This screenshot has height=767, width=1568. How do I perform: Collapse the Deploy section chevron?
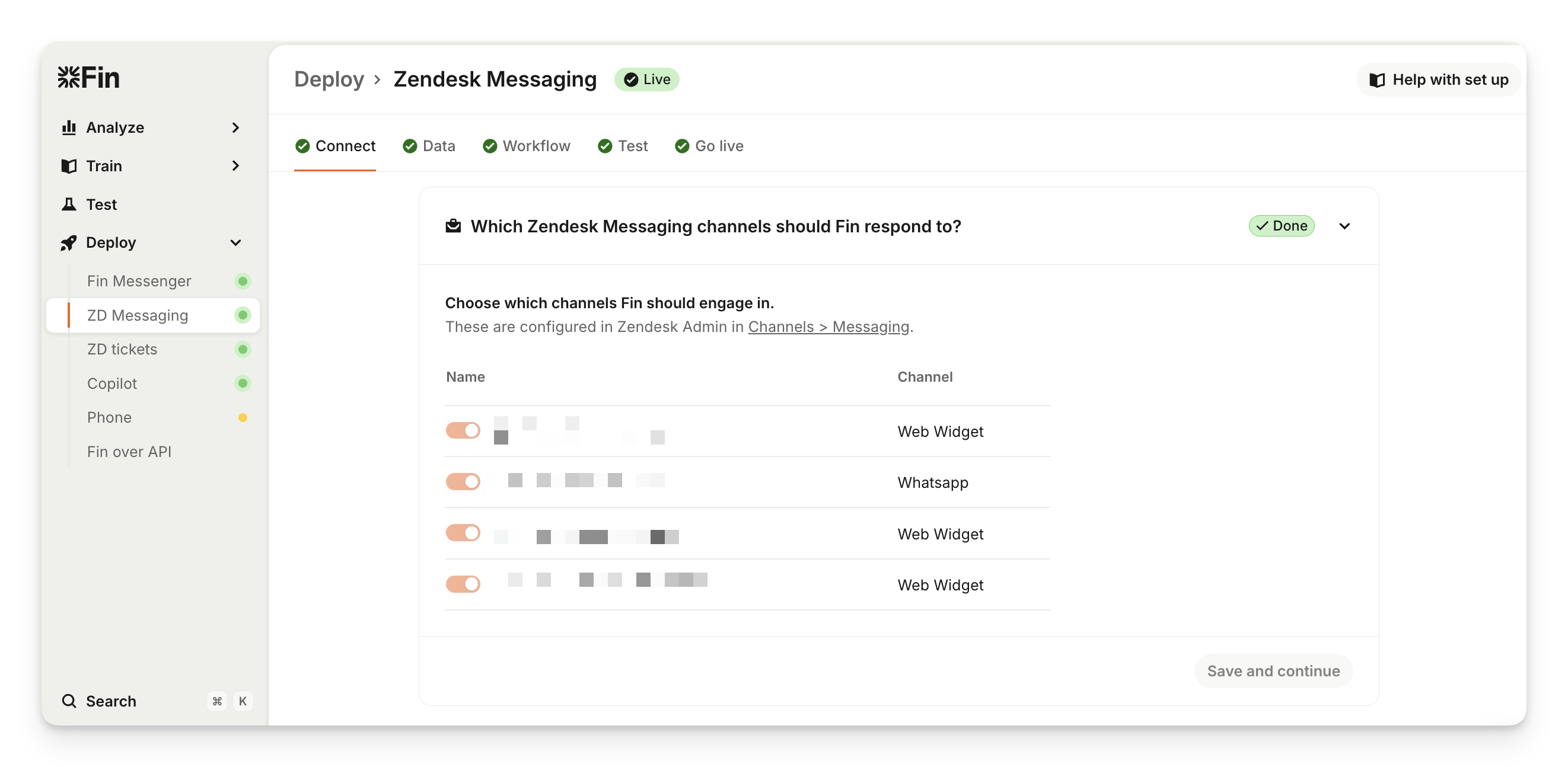235,242
